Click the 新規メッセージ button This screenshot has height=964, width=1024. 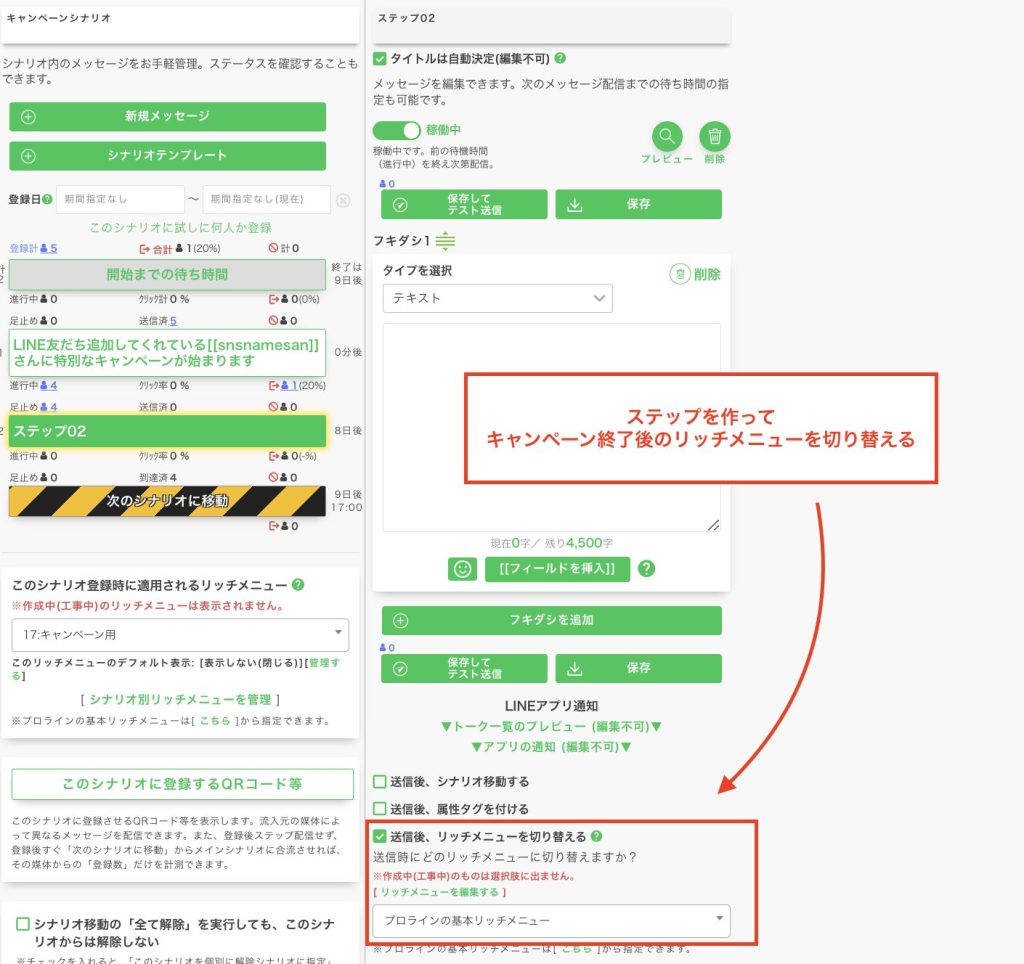[167, 116]
